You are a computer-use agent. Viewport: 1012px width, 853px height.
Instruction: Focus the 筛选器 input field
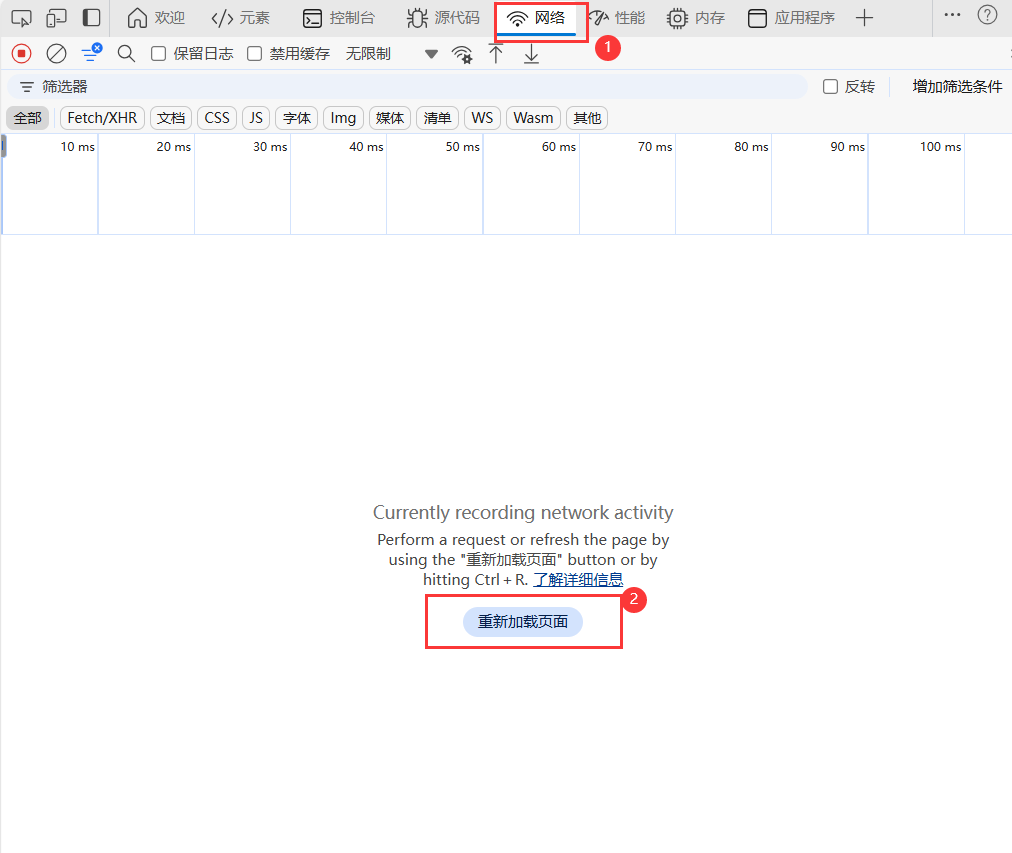click(x=407, y=86)
